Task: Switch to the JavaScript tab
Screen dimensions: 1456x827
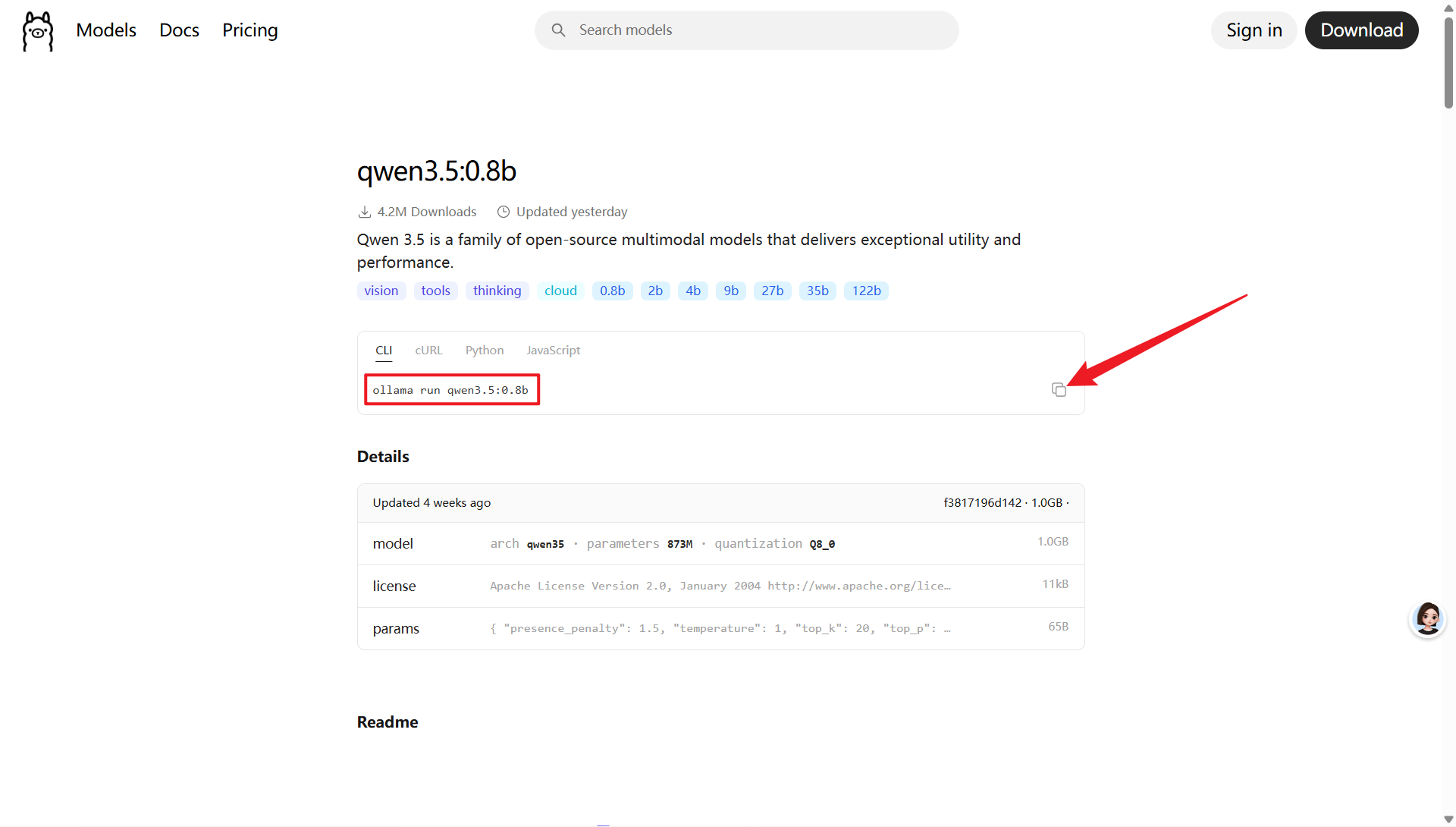Action: [x=553, y=351]
